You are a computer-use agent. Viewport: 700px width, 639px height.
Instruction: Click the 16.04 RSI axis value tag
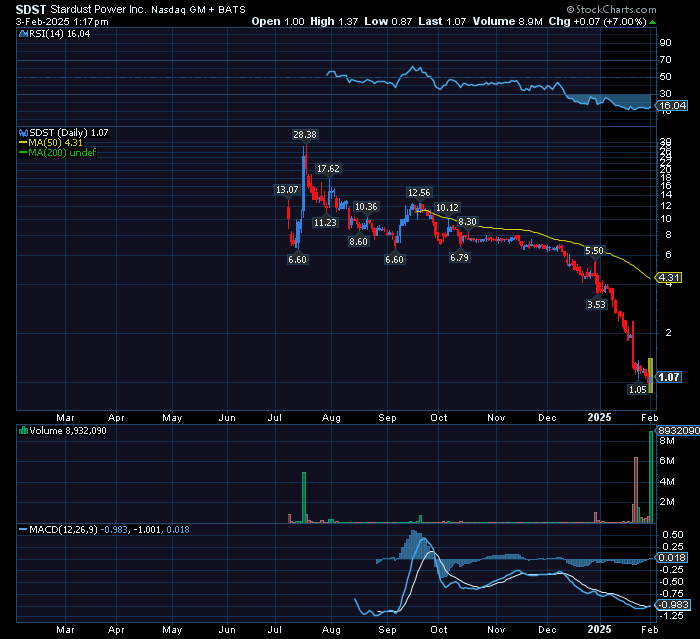click(x=672, y=105)
